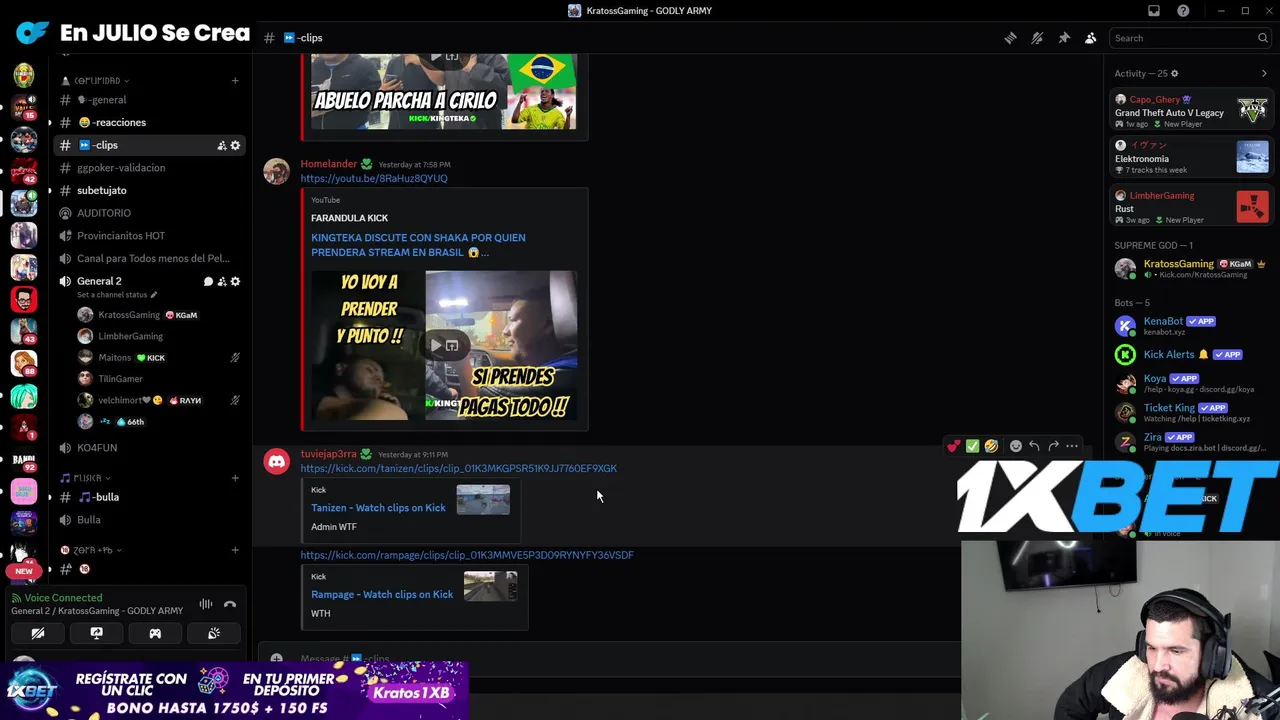The width and height of the screenshot is (1280, 720).
Task: Open KenaBot in member list
Action: tap(1191, 326)
